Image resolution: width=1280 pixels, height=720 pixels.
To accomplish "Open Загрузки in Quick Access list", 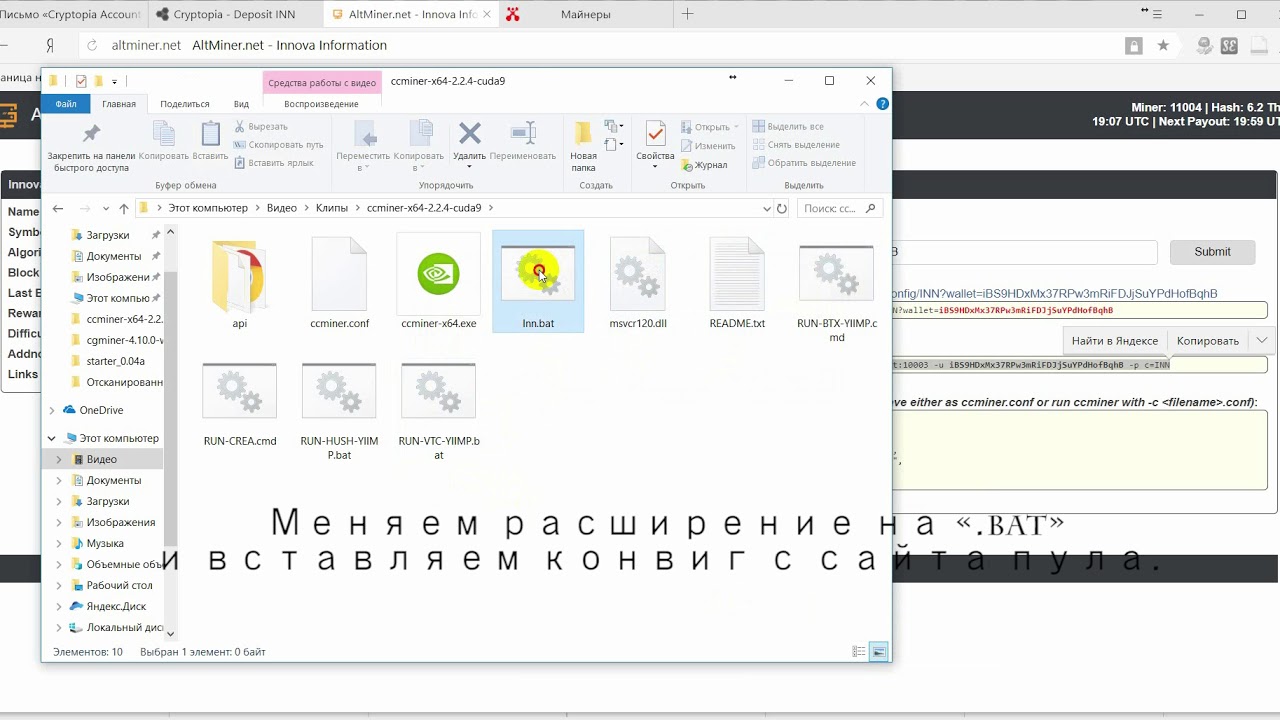I will coord(107,235).
